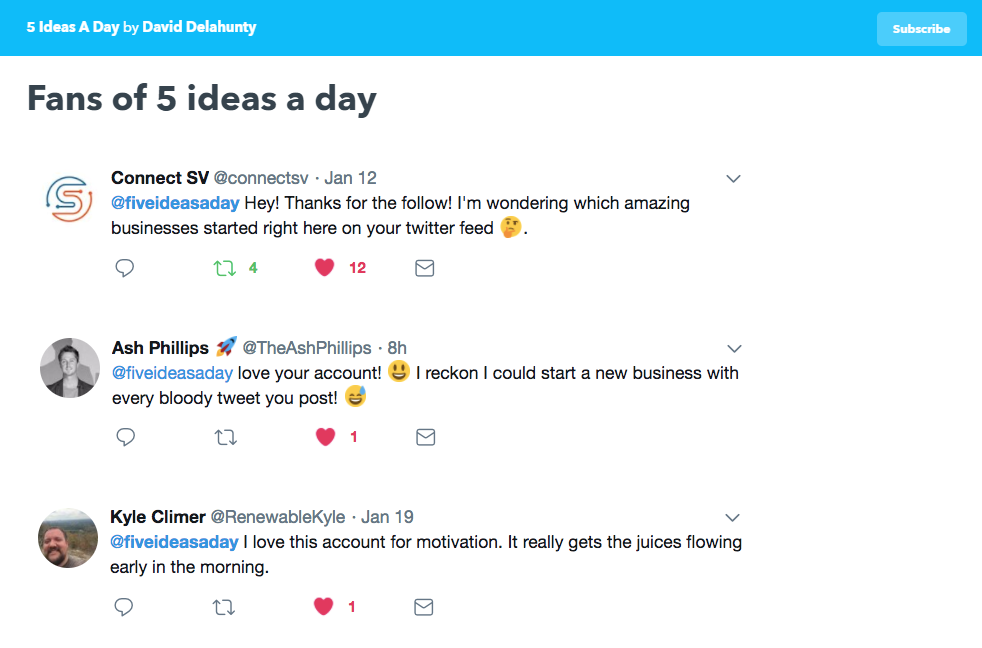982x648 pixels.
Task: Open the dropdown menu on Ash Phillips' tweet
Action: pos(734,347)
